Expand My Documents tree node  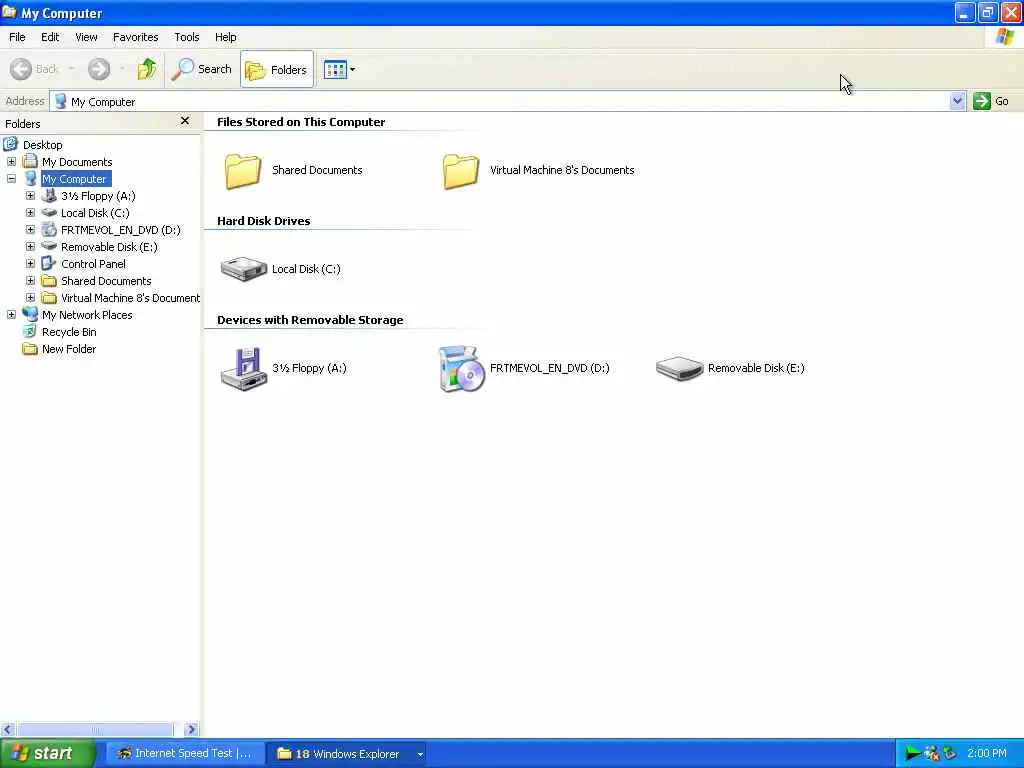pyautogui.click(x=11, y=161)
